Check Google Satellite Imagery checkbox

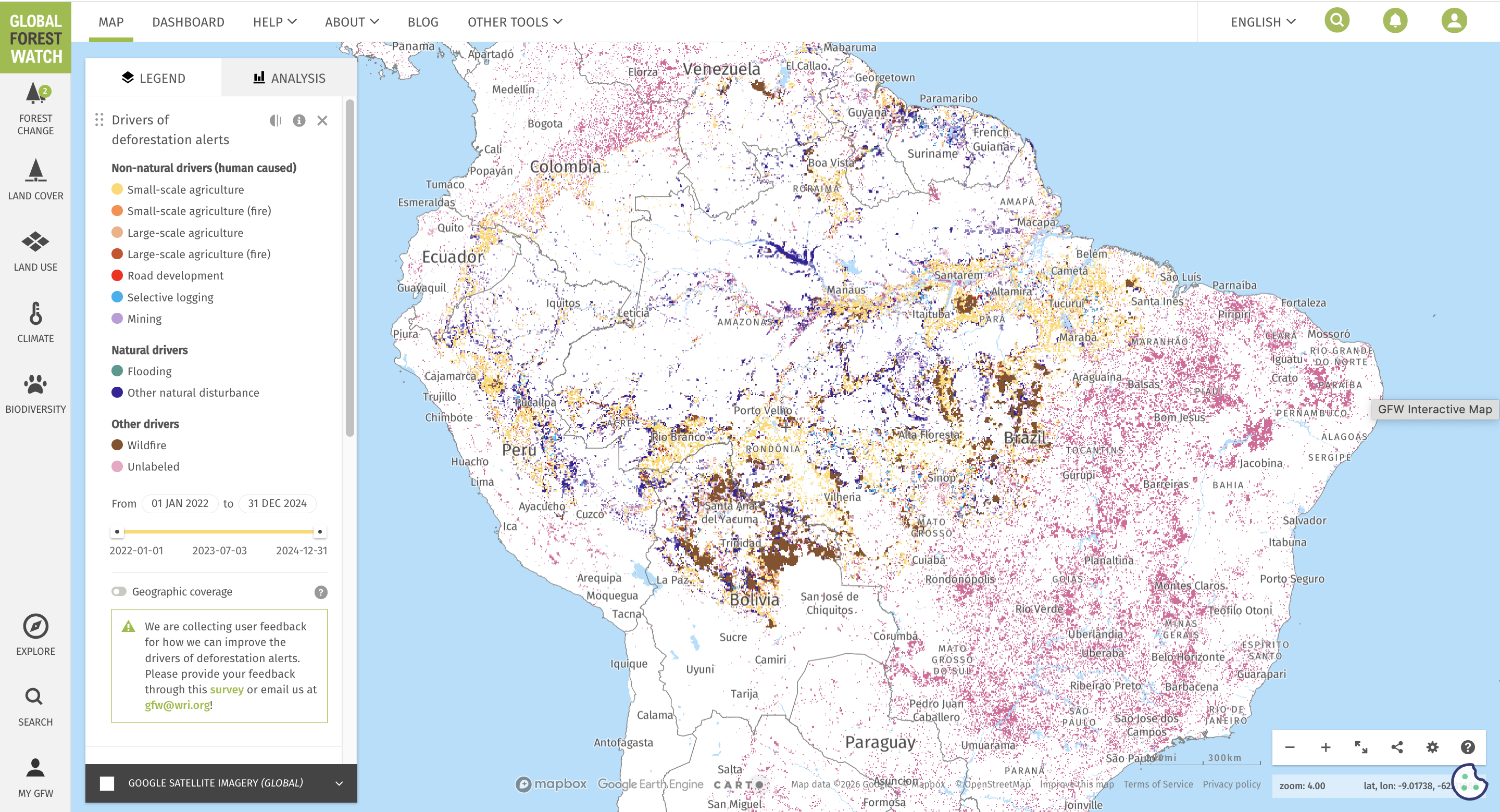[107, 783]
